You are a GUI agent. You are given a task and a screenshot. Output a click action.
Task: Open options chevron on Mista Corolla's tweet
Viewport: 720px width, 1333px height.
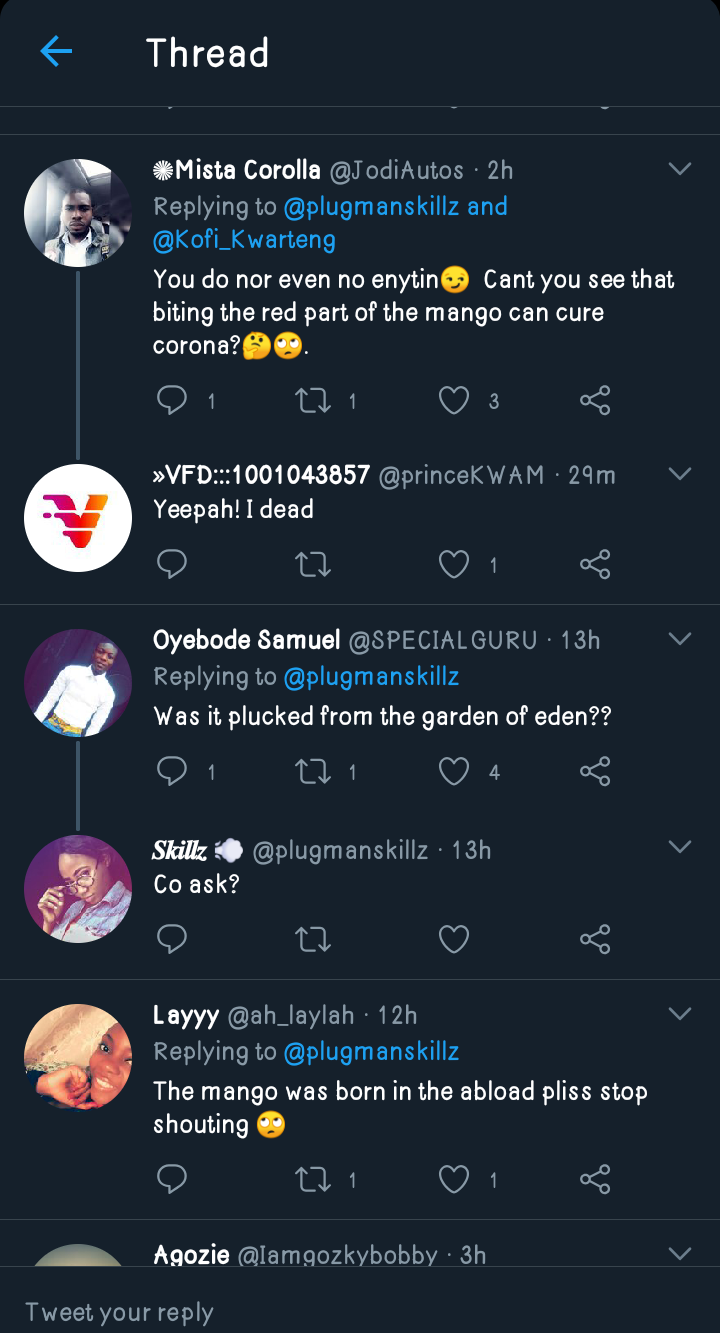click(x=680, y=169)
